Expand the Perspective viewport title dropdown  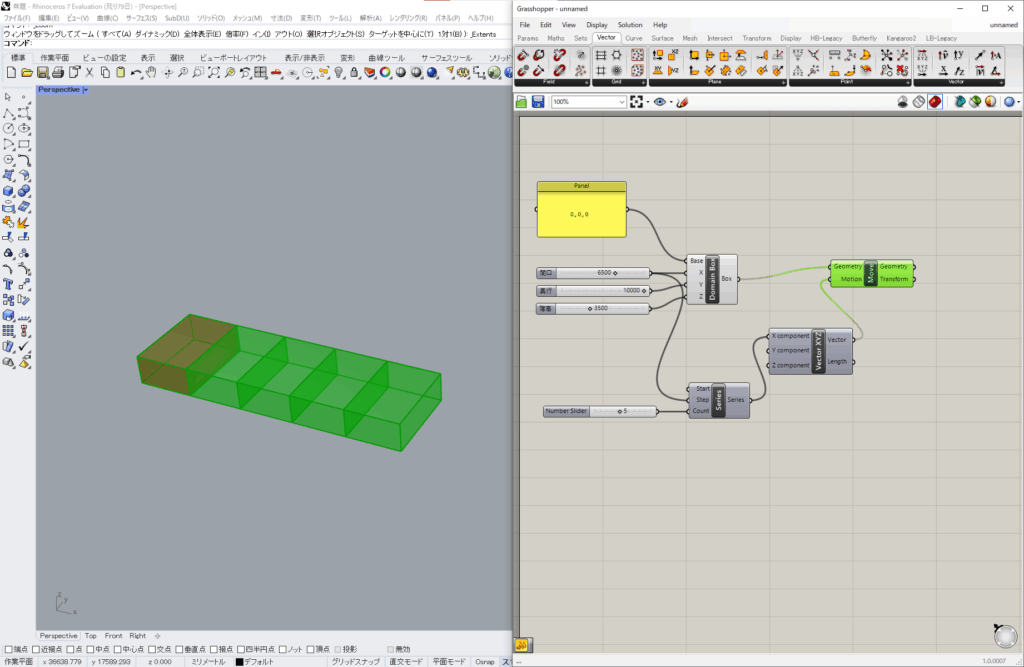(86, 90)
